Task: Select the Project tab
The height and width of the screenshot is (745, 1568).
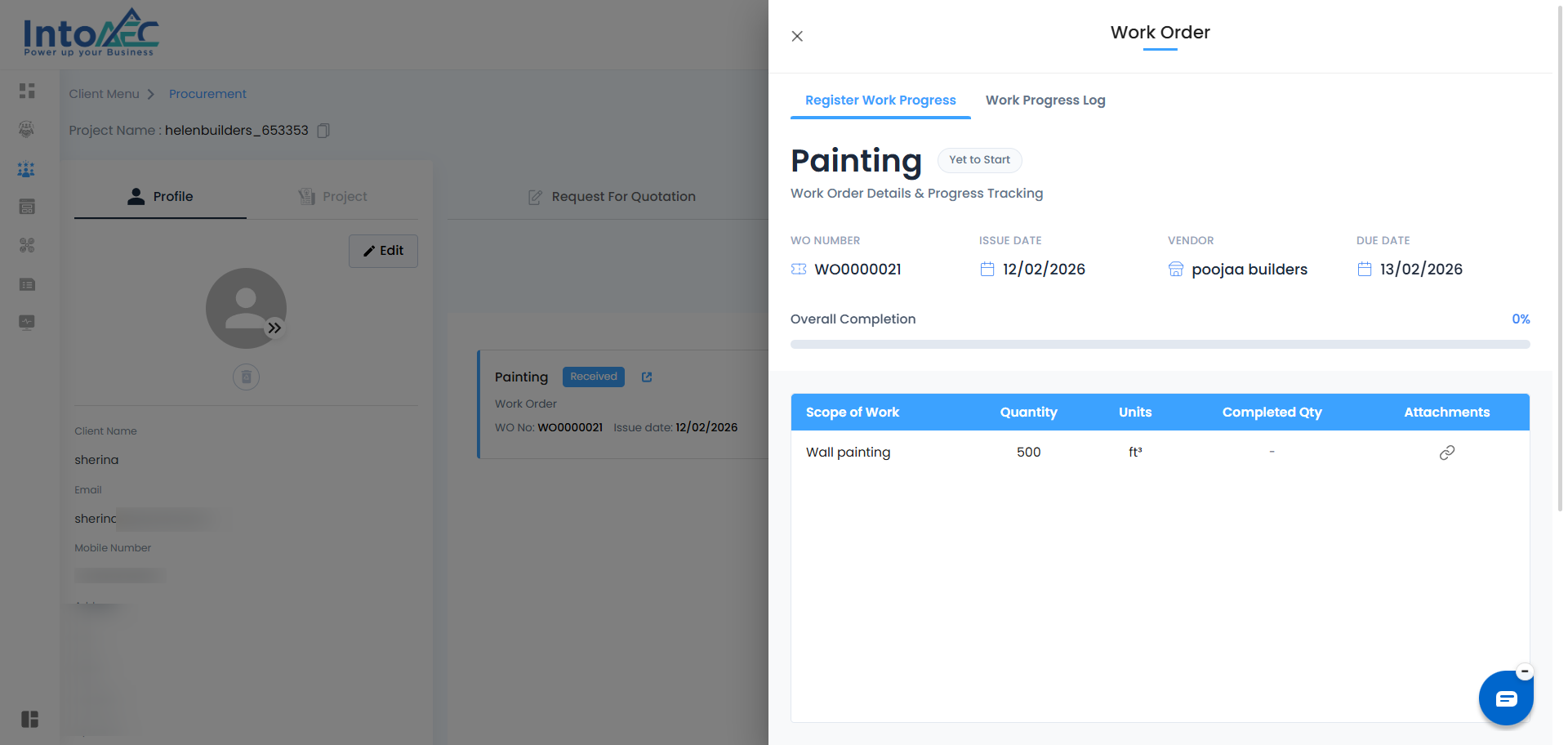Action: (x=332, y=197)
